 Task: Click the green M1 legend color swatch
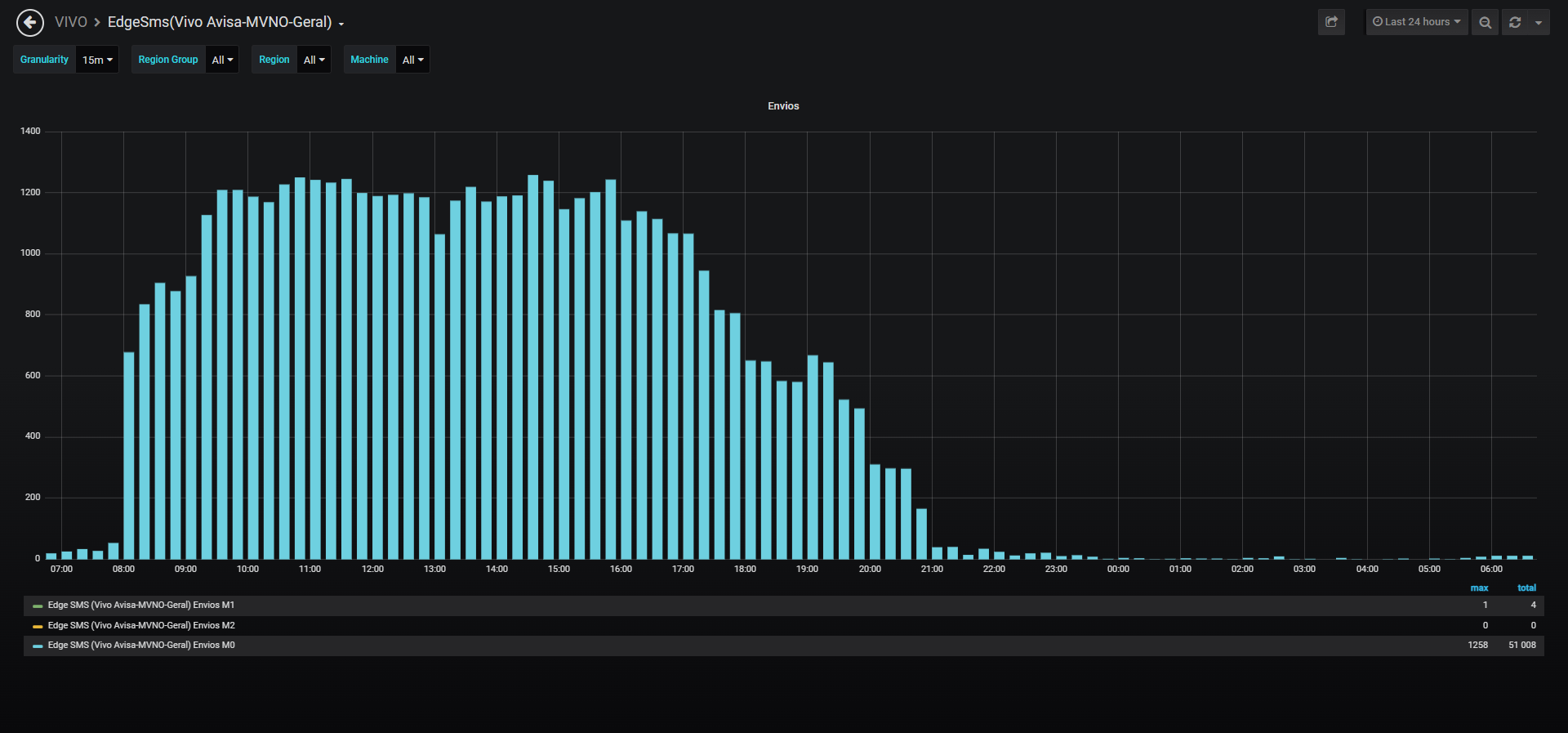click(38, 606)
